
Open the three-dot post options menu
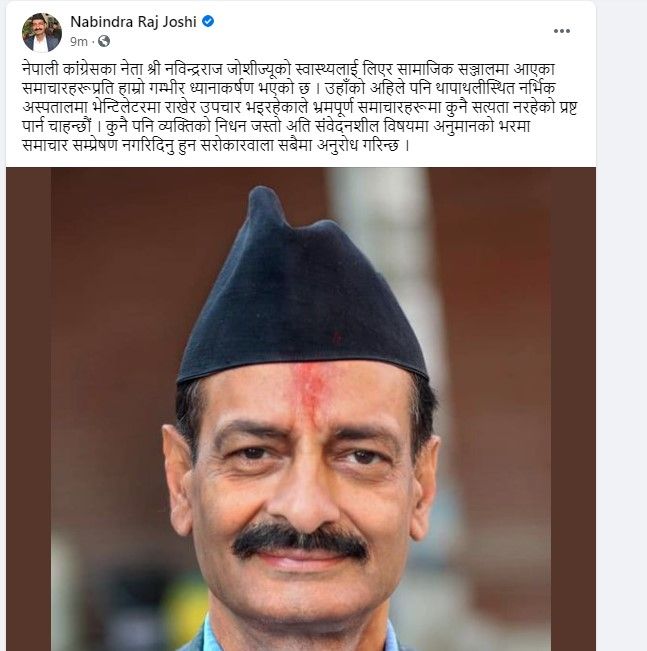point(561,31)
